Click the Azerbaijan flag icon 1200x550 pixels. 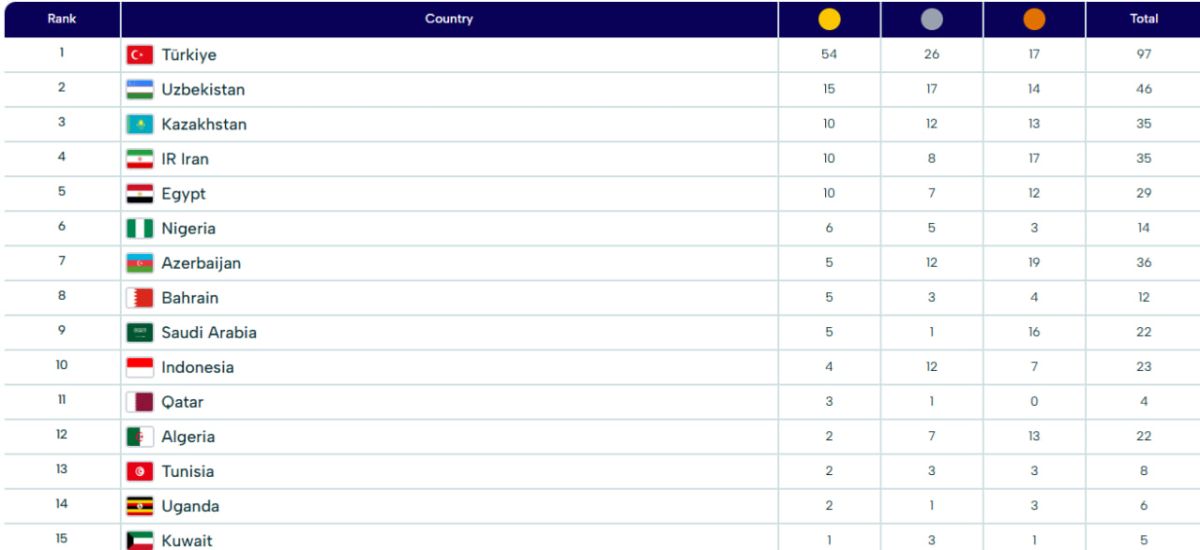(140, 263)
